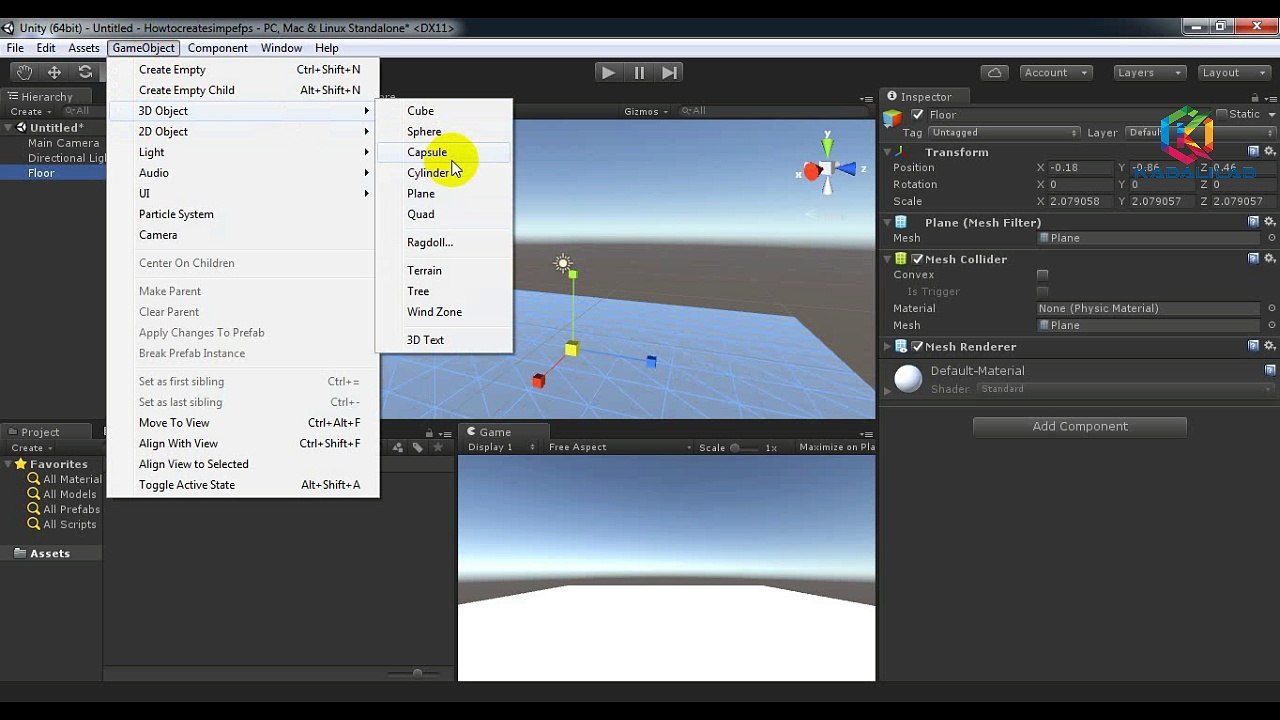The height and width of the screenshot is (720, 1280).
Task: Click the Transform component help icon
Action: [1254, 152]
